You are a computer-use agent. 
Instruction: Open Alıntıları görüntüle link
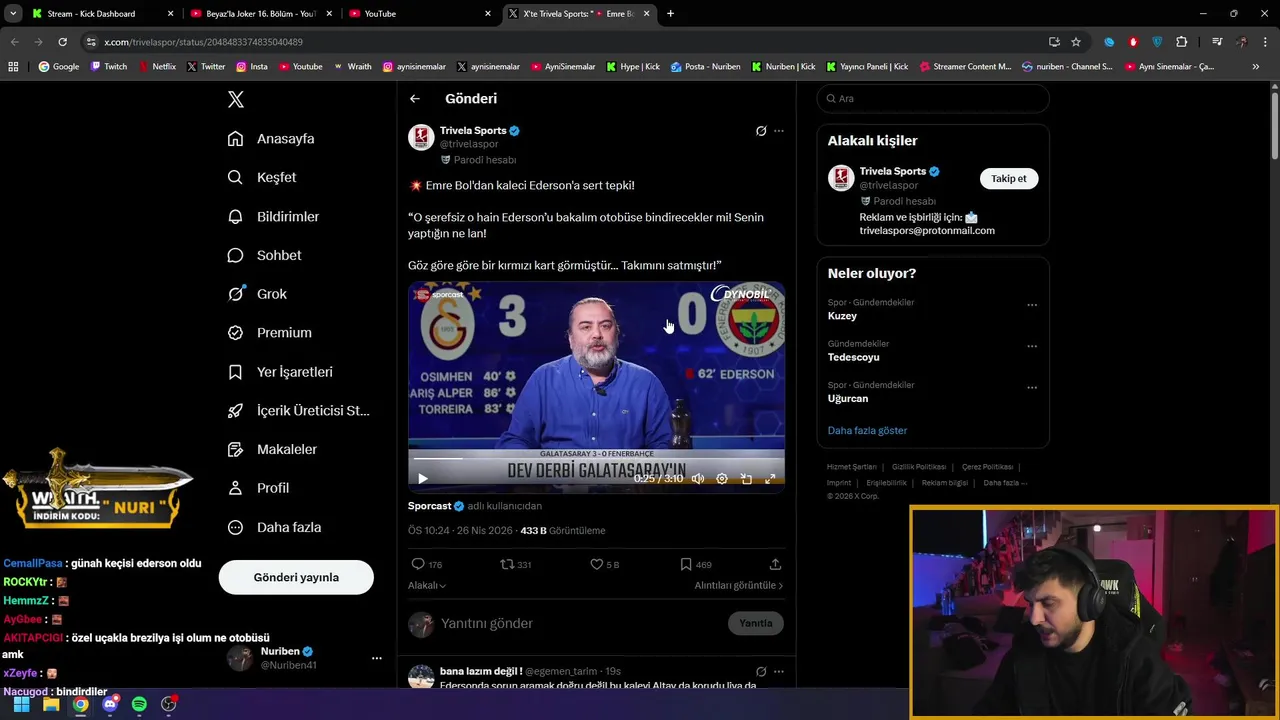pyautogui.click(x=739, y=586)
